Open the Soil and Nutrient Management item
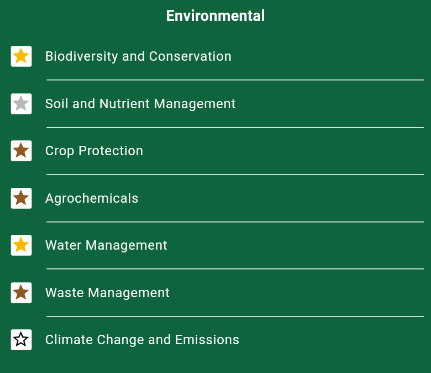 tap(140, 104)
